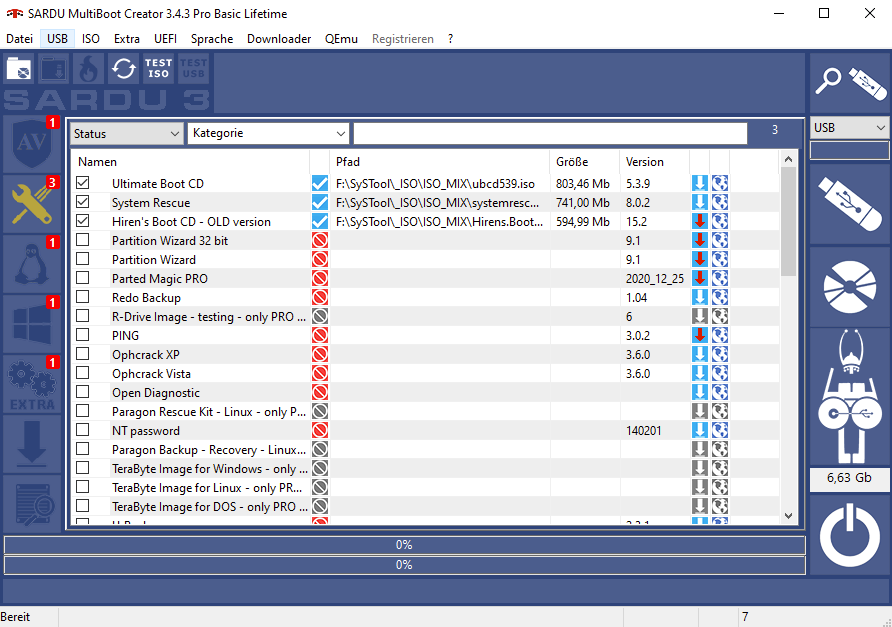Click the TEST USB toolbar icon

click(193, 69)
